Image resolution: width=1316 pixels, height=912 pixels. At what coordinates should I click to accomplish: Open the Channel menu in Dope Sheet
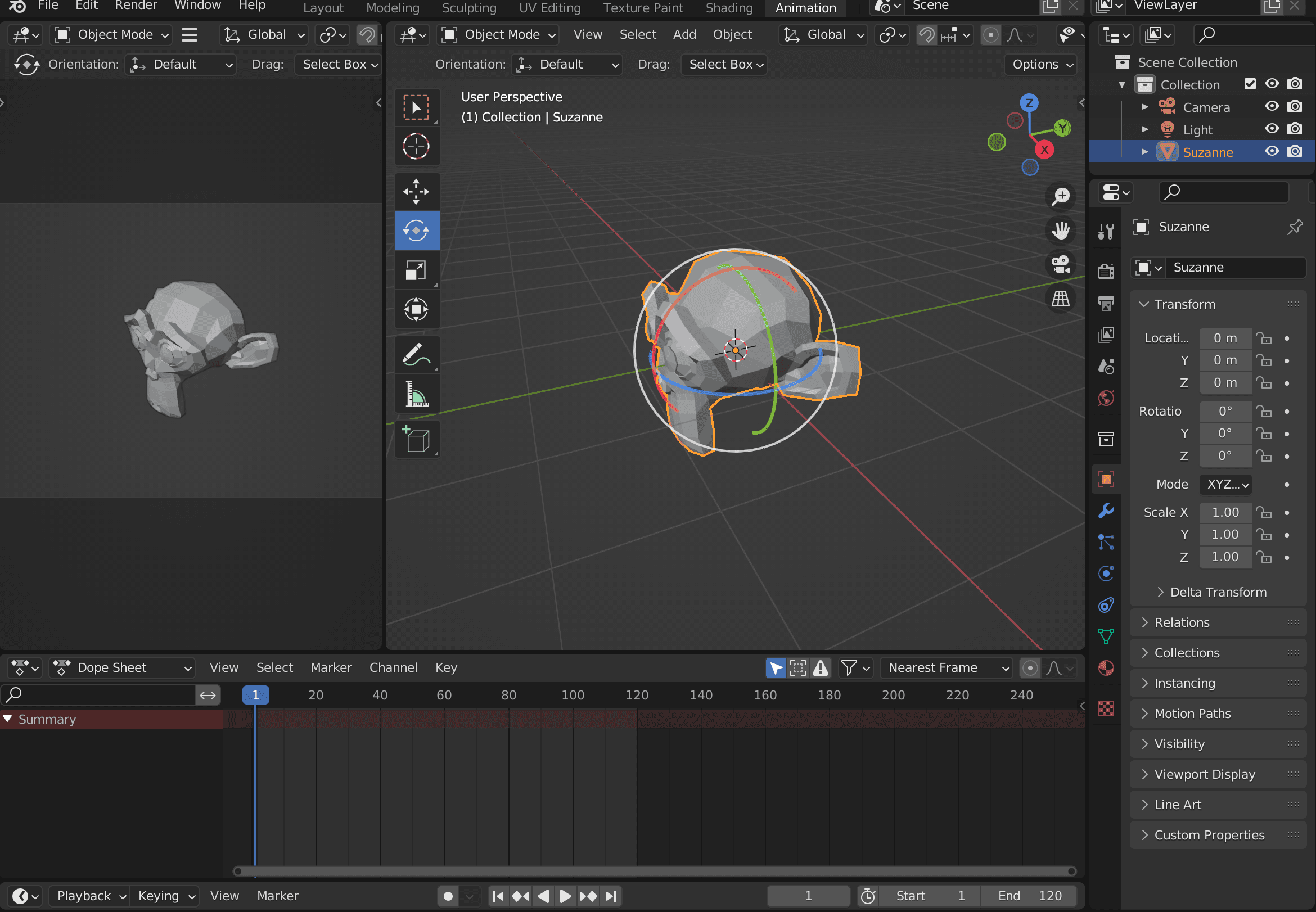click(393, 667)
